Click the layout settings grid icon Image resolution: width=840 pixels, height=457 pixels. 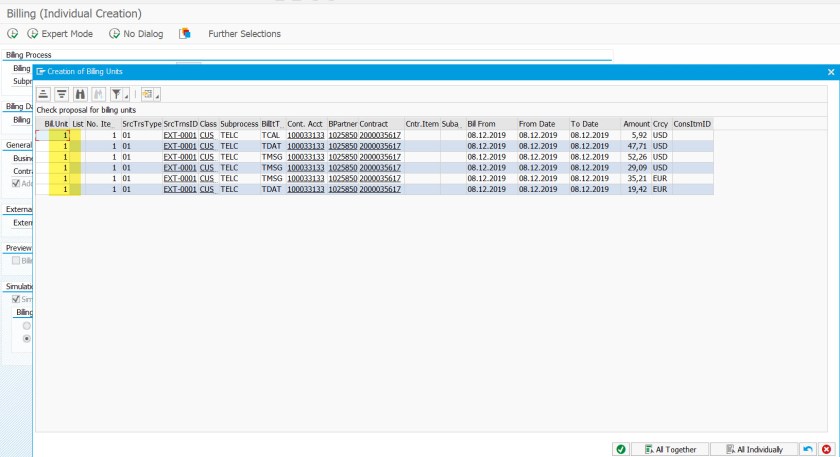147,94
